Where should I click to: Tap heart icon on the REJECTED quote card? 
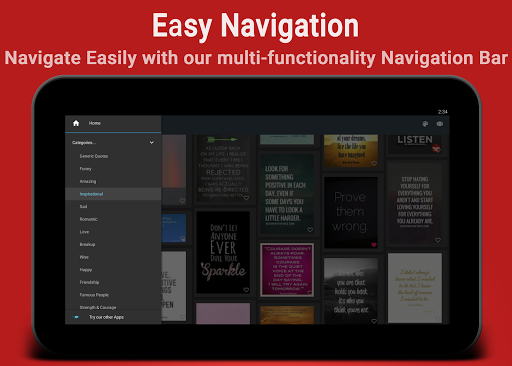click(246, 198)
